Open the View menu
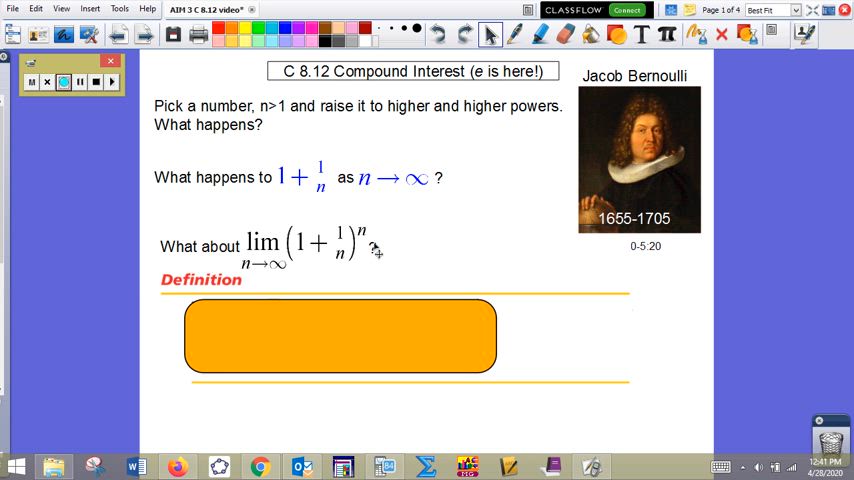This screenshot has height=480, width=854. [62, 9]
